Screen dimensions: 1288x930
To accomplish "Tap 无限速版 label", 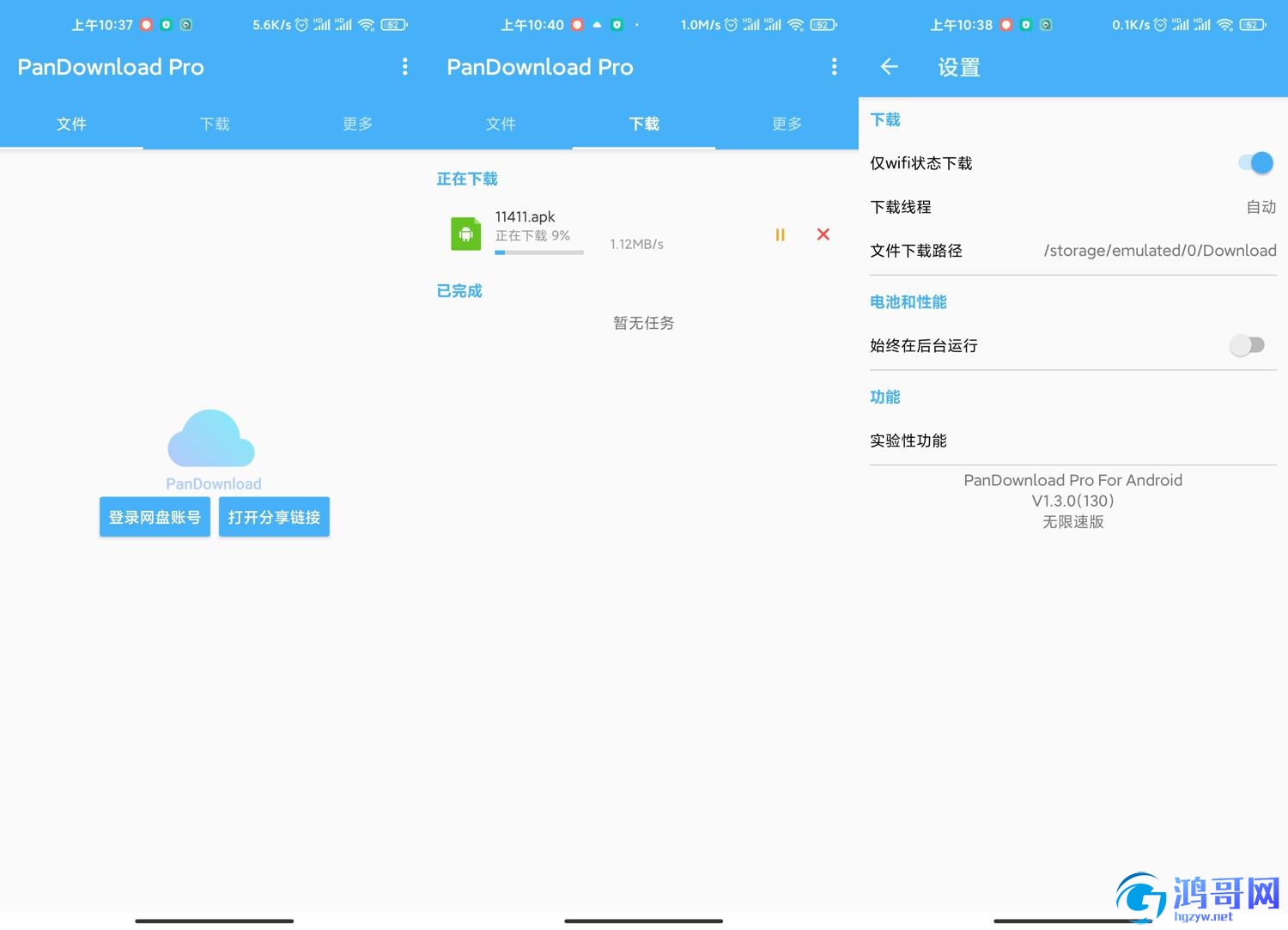I will point(1072,522).
